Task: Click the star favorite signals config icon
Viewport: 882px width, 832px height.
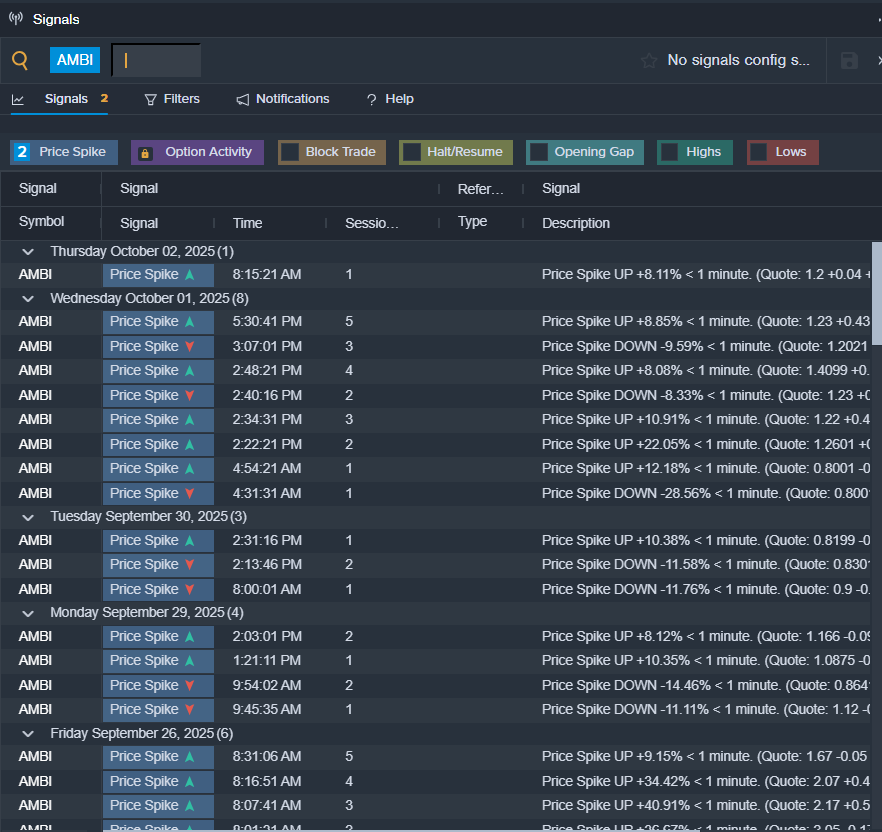Action: tap(649, 61)
